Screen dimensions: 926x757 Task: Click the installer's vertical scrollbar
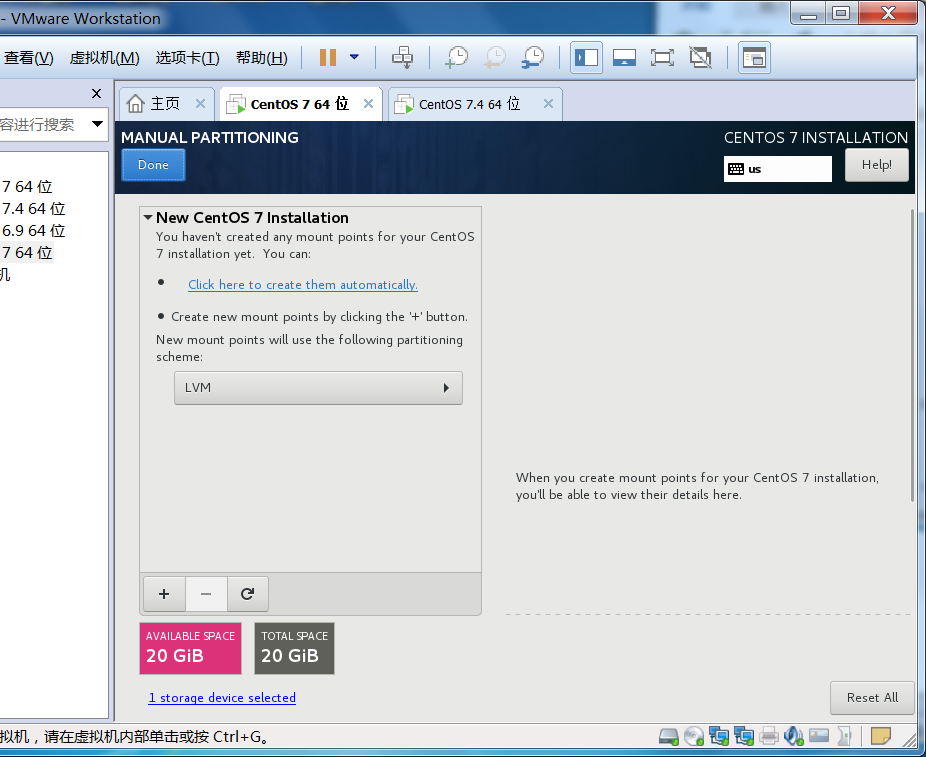pyautogui.click(x=912, y=355)
